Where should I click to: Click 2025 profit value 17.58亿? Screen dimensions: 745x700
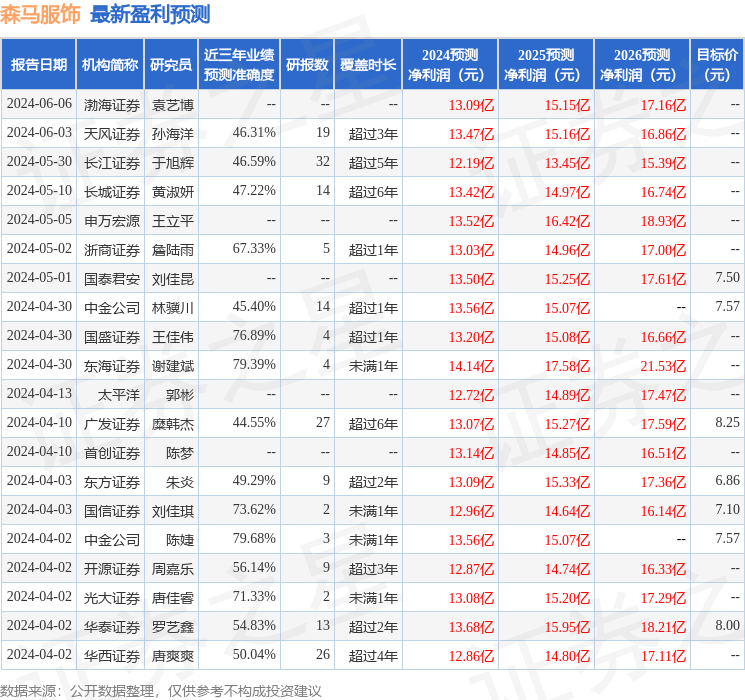(567, 366)
